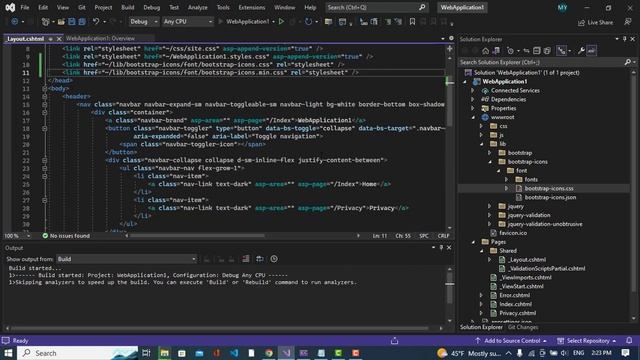Click the Pending Changes Filter clock icon

(x=510, y=51)
